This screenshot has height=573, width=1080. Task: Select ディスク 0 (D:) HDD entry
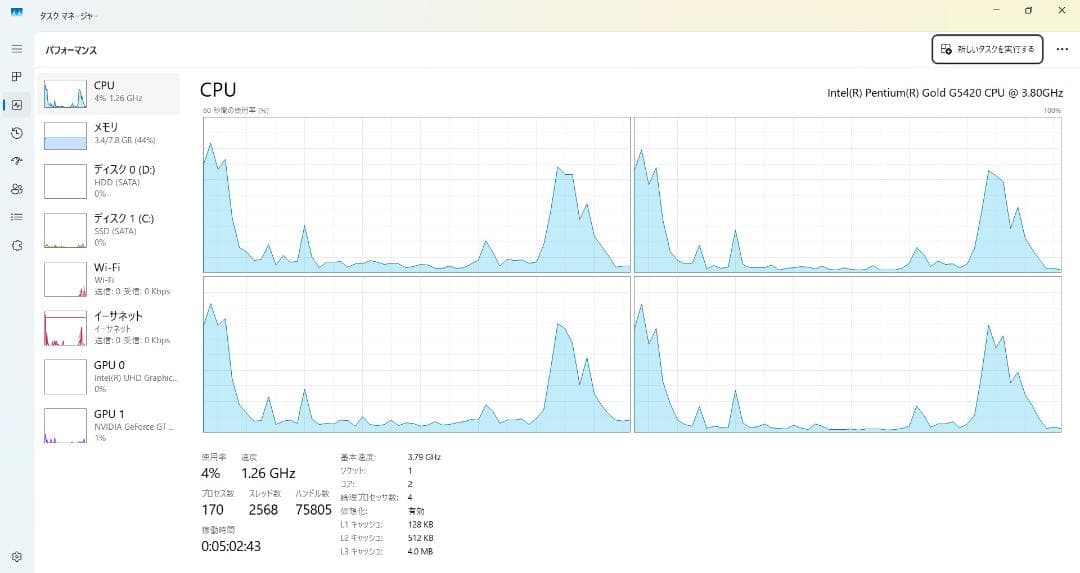point(109,181)
